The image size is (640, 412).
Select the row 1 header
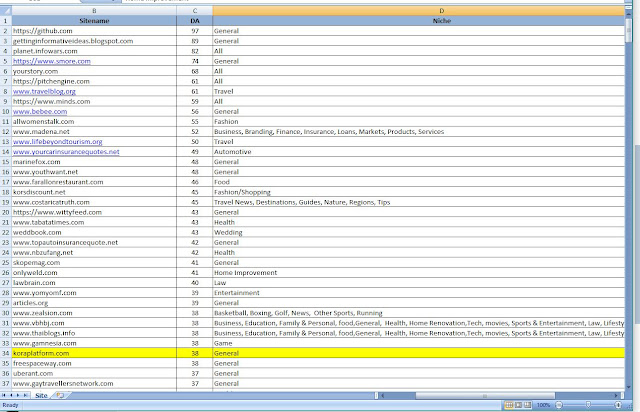(x=6, y=20)
